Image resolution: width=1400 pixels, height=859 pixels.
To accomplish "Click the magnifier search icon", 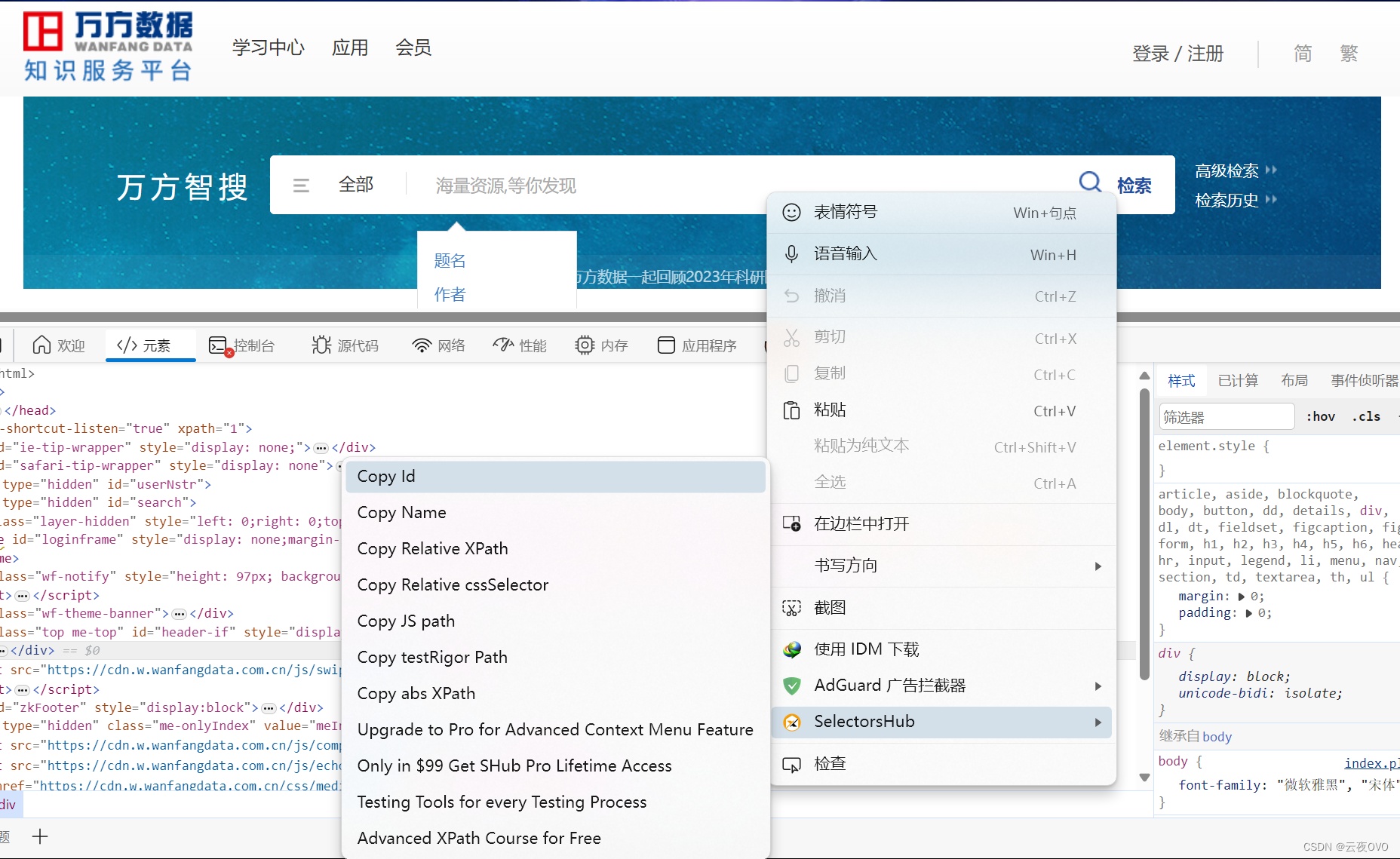I will click(1090, 183).
